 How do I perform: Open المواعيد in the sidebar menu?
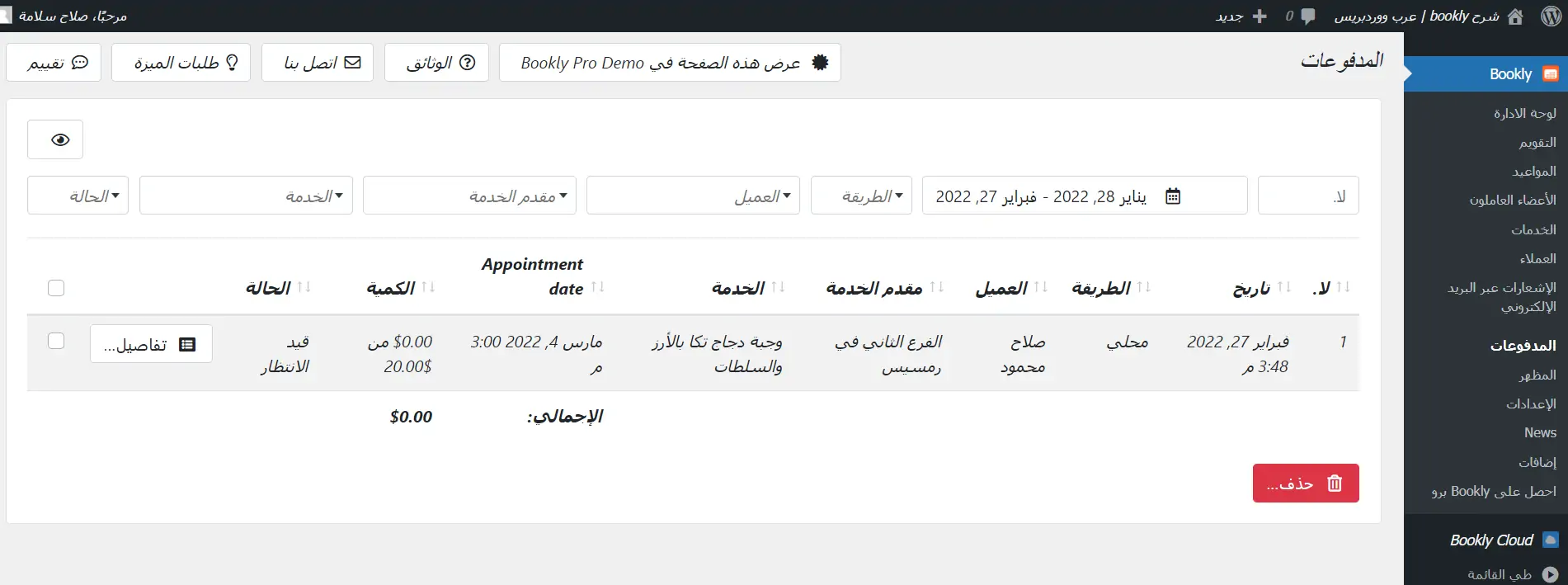pyautogui.click(x=1533, y=172)
